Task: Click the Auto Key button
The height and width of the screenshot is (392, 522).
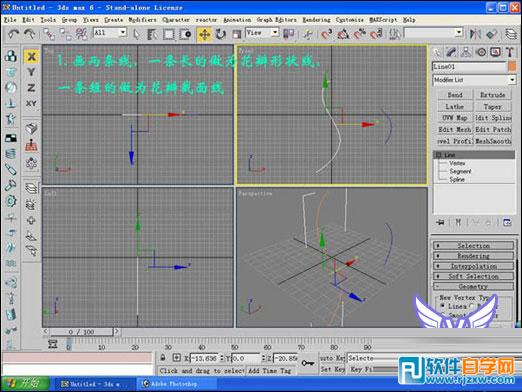Action: pyautogui.click(x=332, y=358)
